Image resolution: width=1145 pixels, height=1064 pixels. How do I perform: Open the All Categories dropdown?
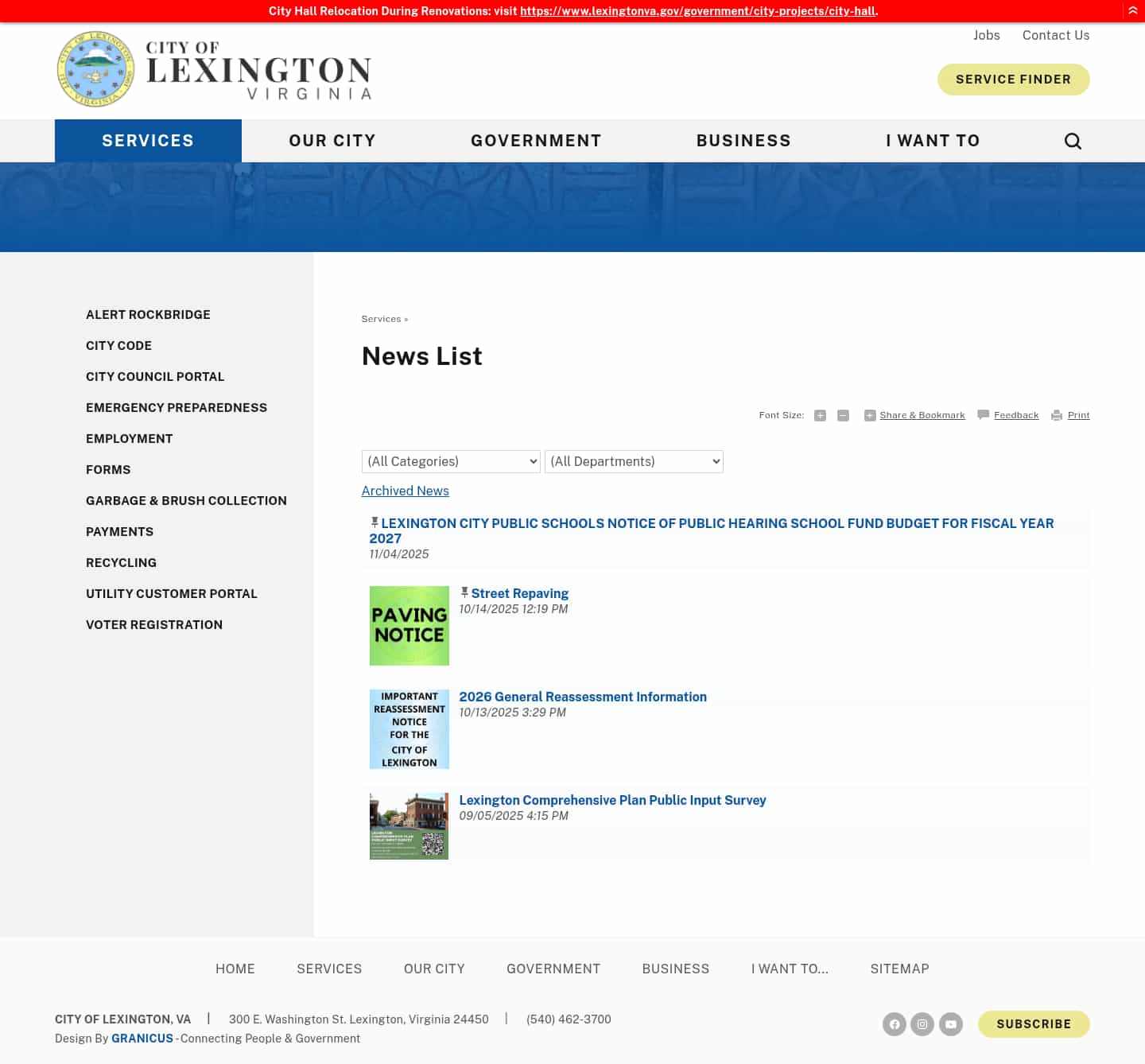450,461
